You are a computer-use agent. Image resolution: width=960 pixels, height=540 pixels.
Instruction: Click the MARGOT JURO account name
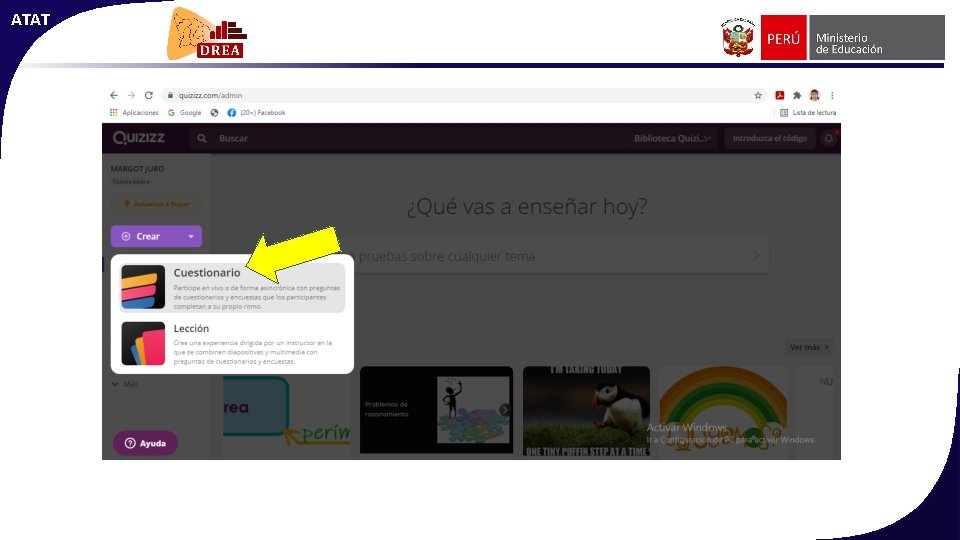point(137,169)
